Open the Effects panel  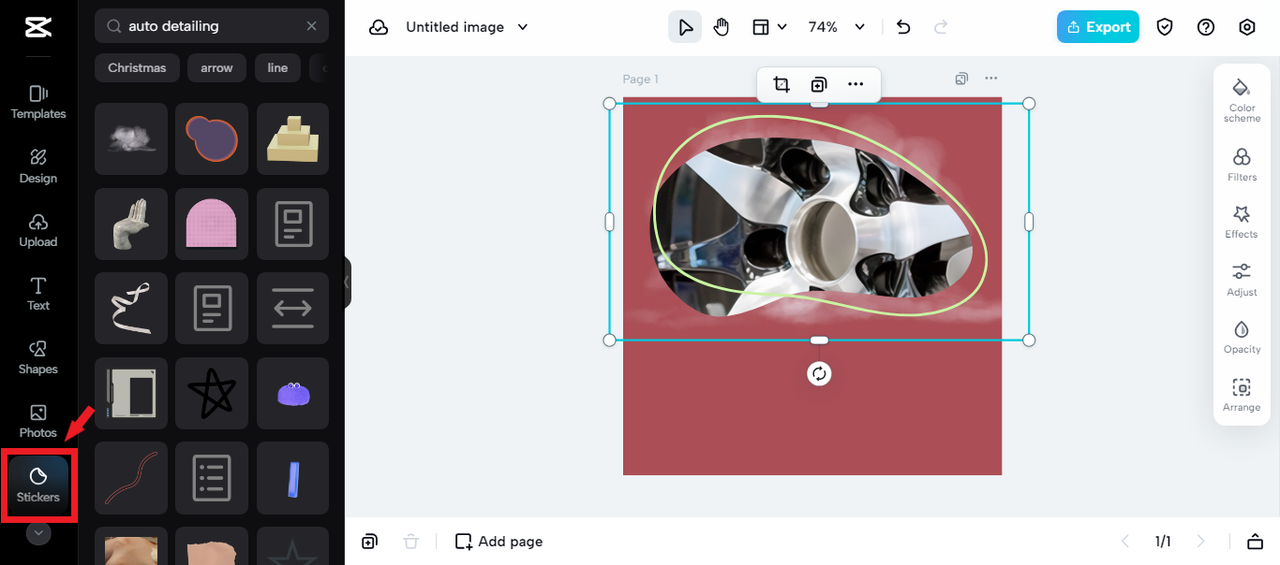pyautogui.click(x=1242, y=222)
